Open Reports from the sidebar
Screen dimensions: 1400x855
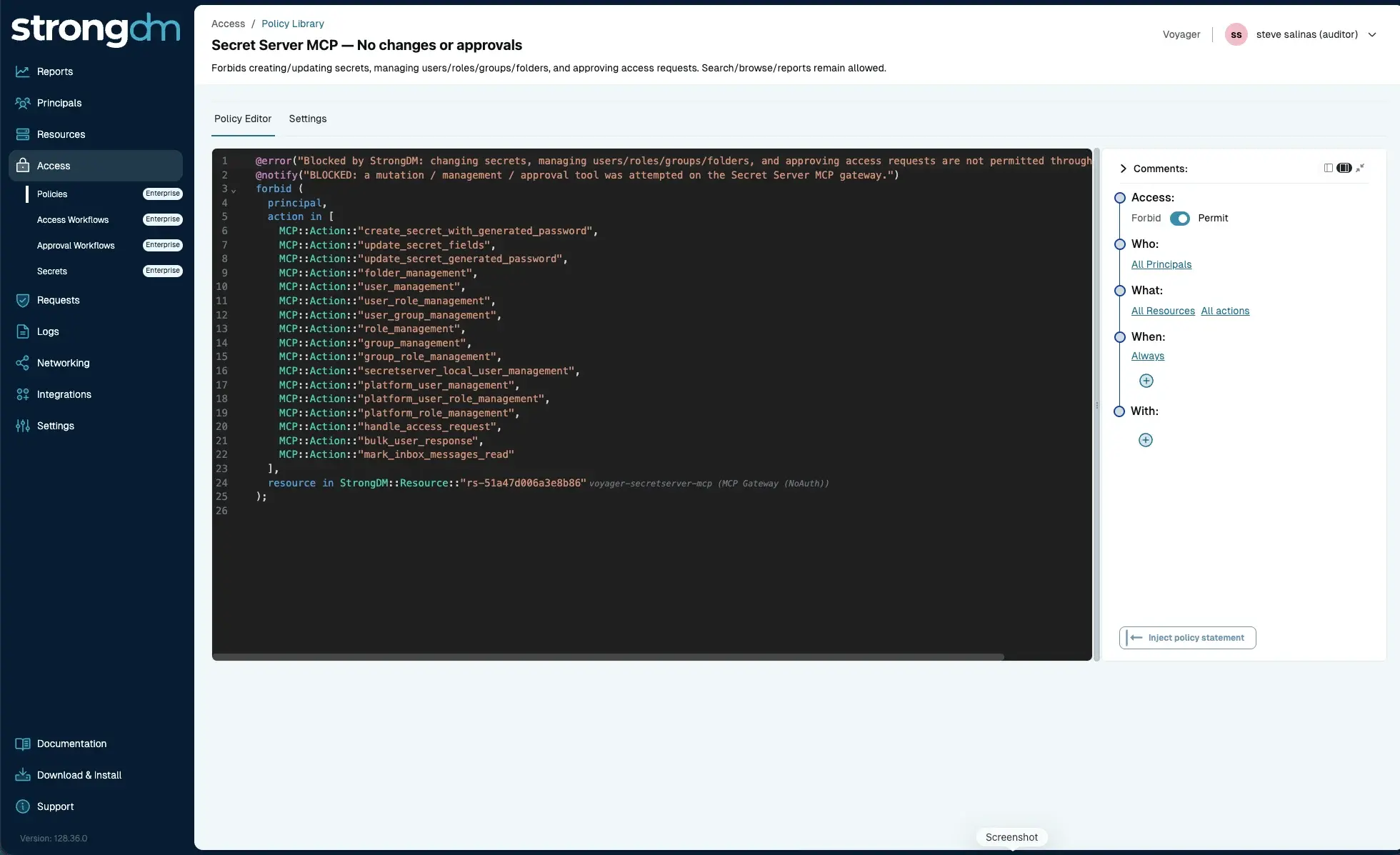click(x=55, y=71)
